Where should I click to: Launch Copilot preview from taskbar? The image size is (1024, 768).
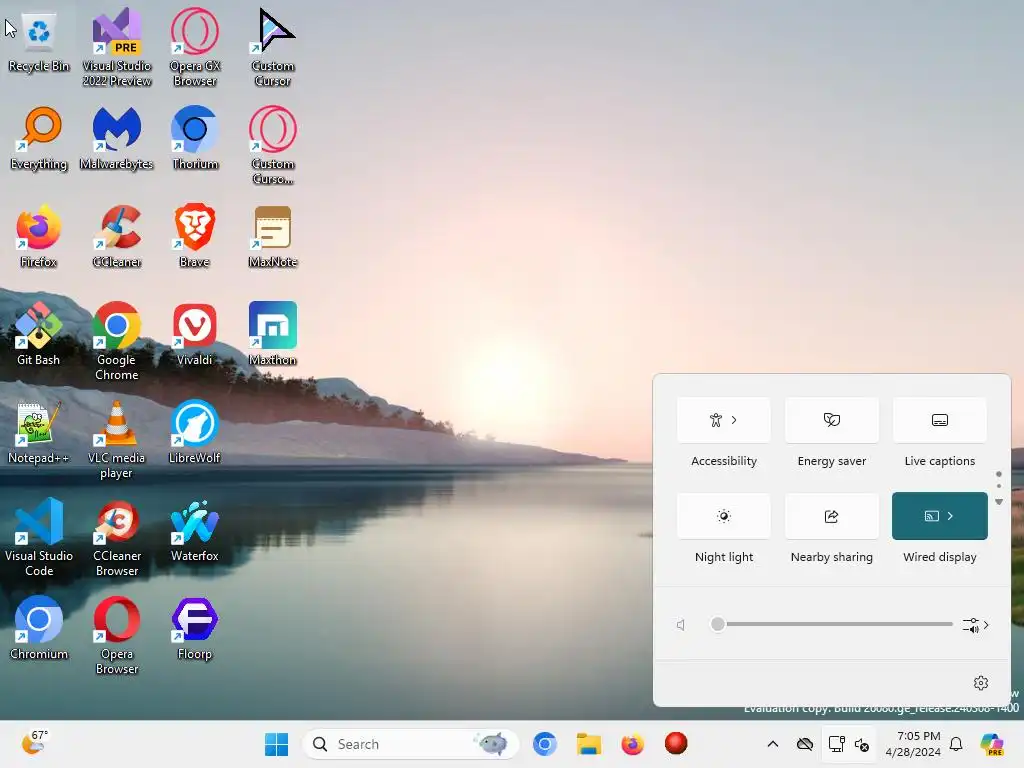tap(991, 744)
